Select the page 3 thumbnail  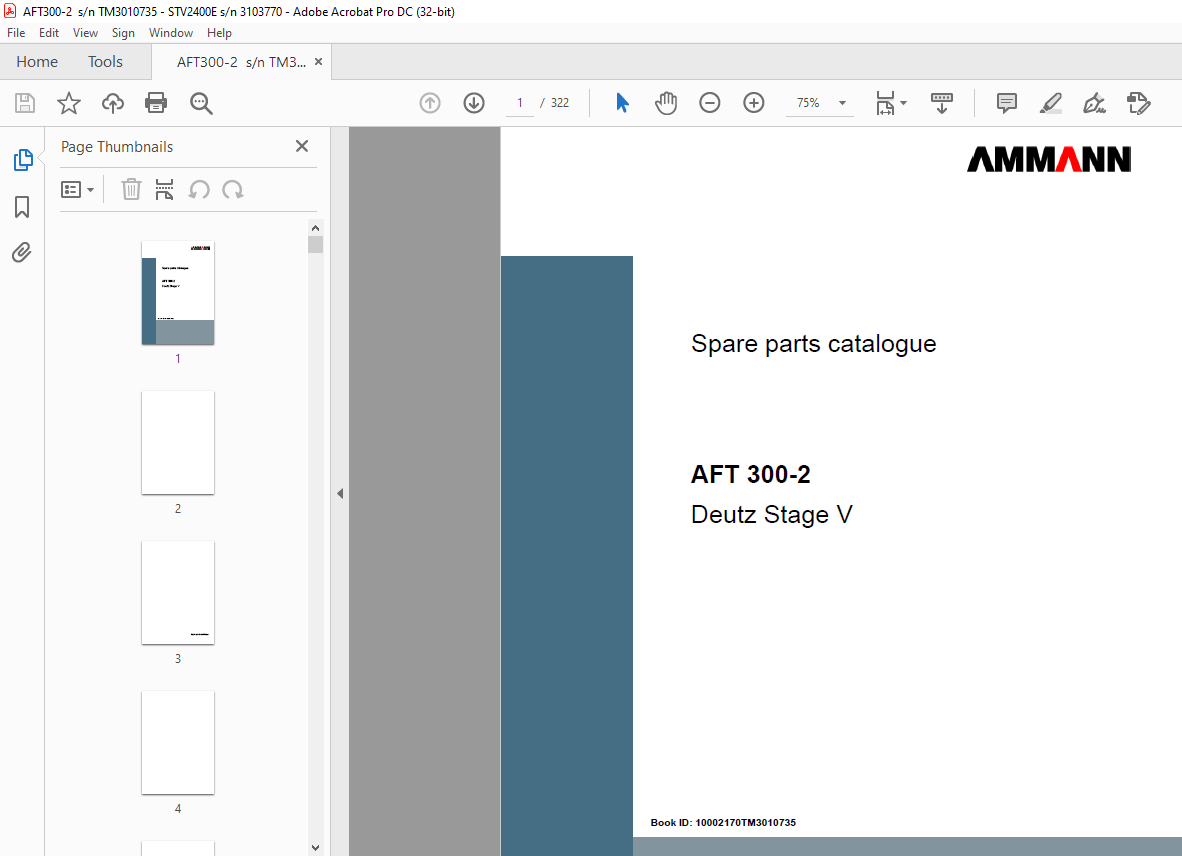(178, 592)
